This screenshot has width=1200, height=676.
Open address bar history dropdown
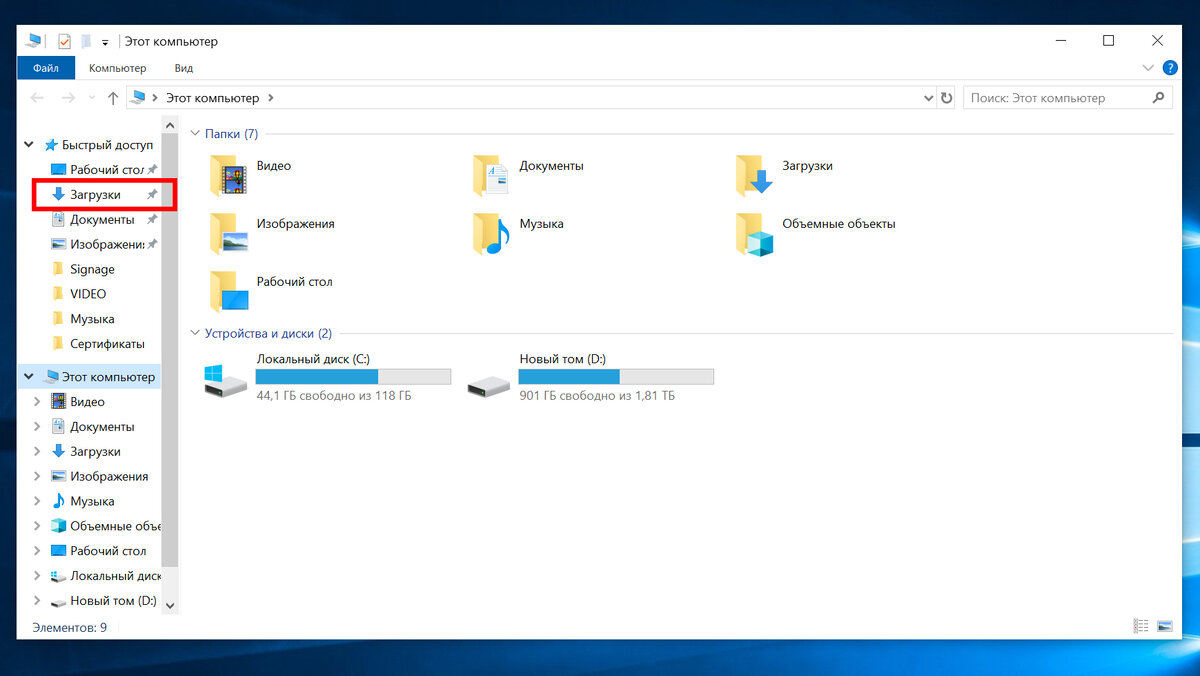coord(928,98)
